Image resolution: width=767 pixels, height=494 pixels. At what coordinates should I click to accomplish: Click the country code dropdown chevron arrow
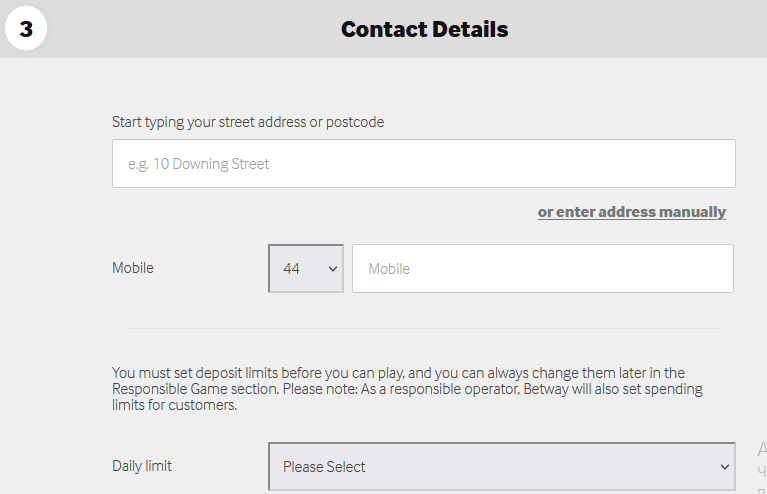click(332, 269)
